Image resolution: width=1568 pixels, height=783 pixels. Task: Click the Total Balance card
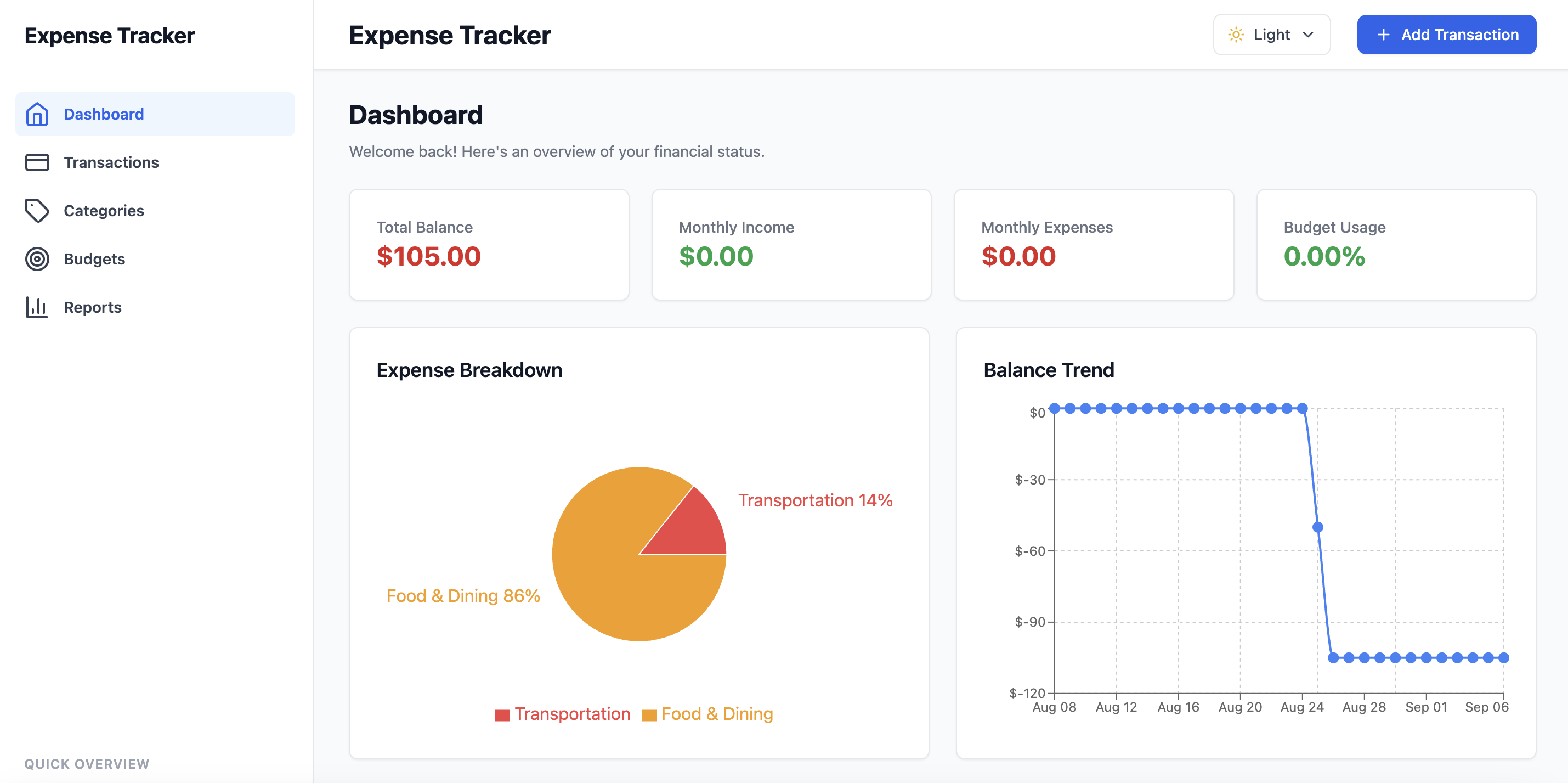tap(489, 244)
